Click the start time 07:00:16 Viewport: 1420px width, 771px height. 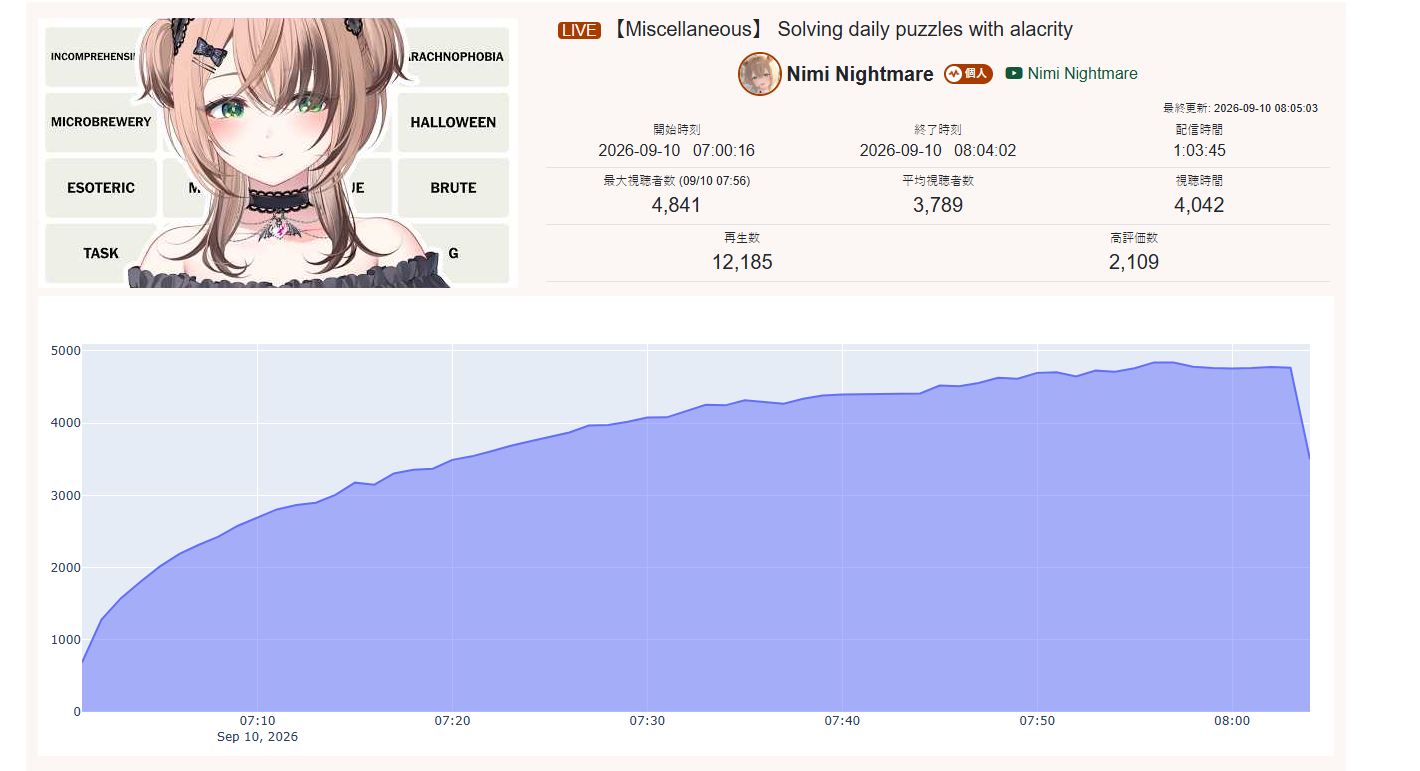[x=724, y=151]
